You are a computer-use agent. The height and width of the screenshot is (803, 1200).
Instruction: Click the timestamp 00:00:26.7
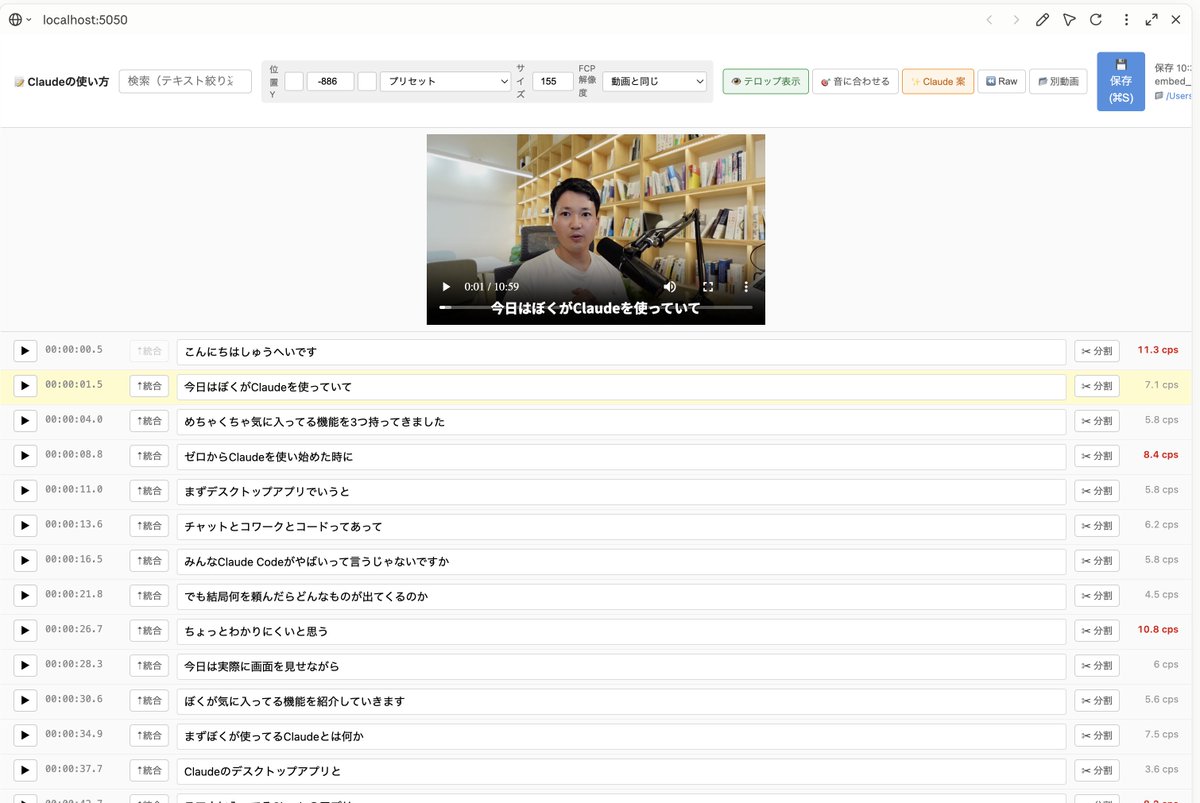click(x=74, y=629)
